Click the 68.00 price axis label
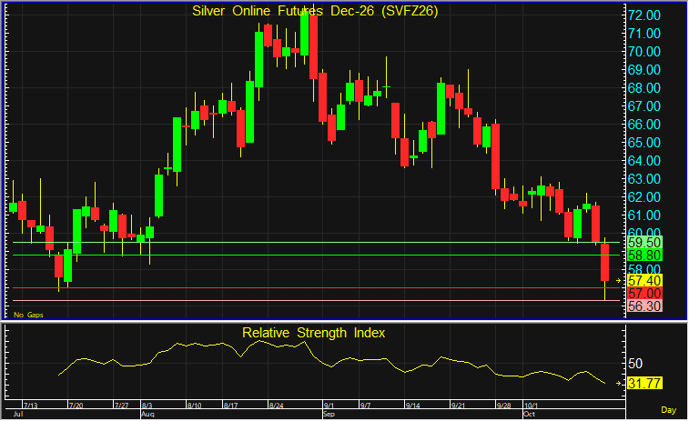Viewport: 689px width, 421px height. (x=644, y=88)
